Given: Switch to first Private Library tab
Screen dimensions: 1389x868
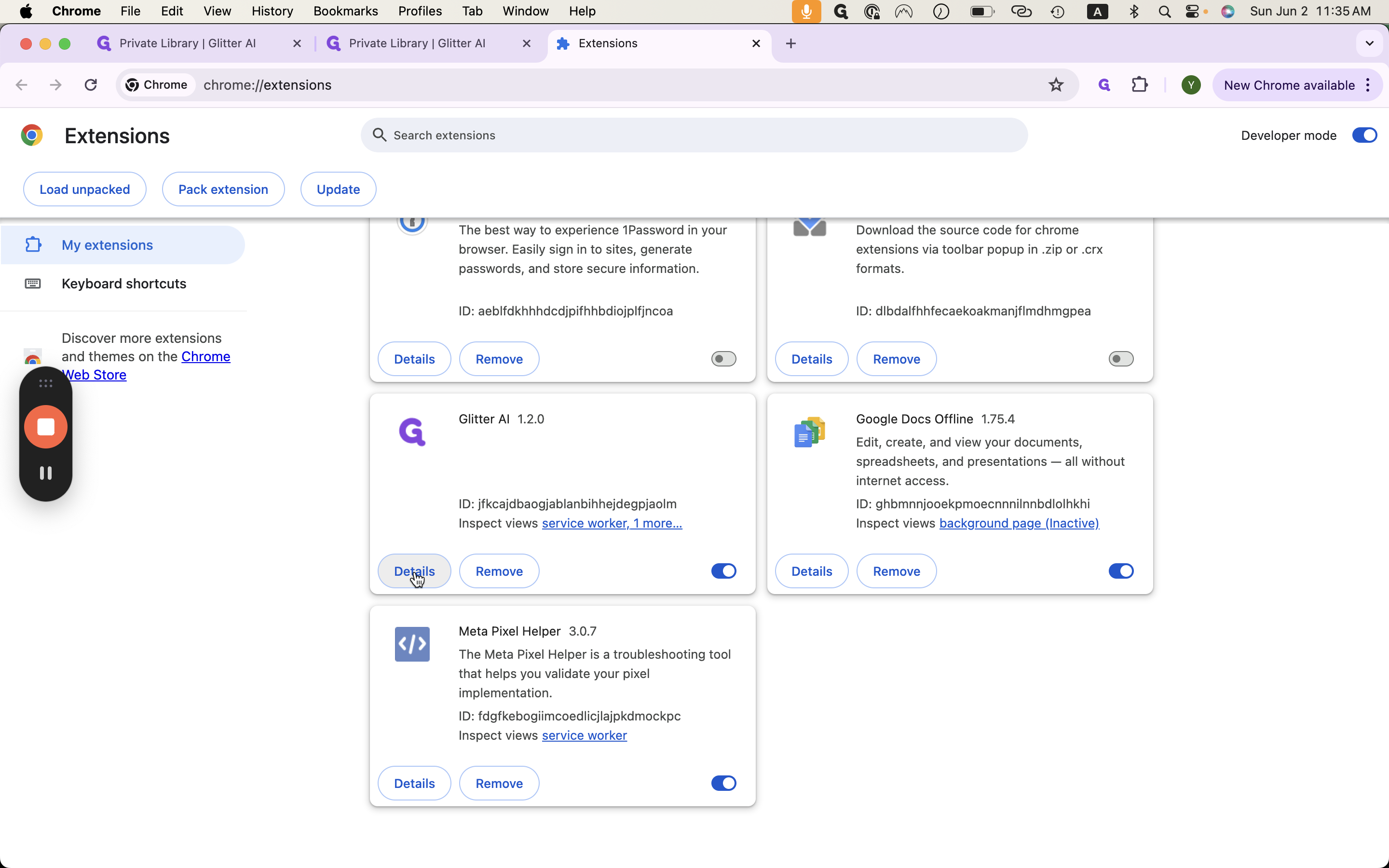Looking at the screenshot, I should [198, 43].
